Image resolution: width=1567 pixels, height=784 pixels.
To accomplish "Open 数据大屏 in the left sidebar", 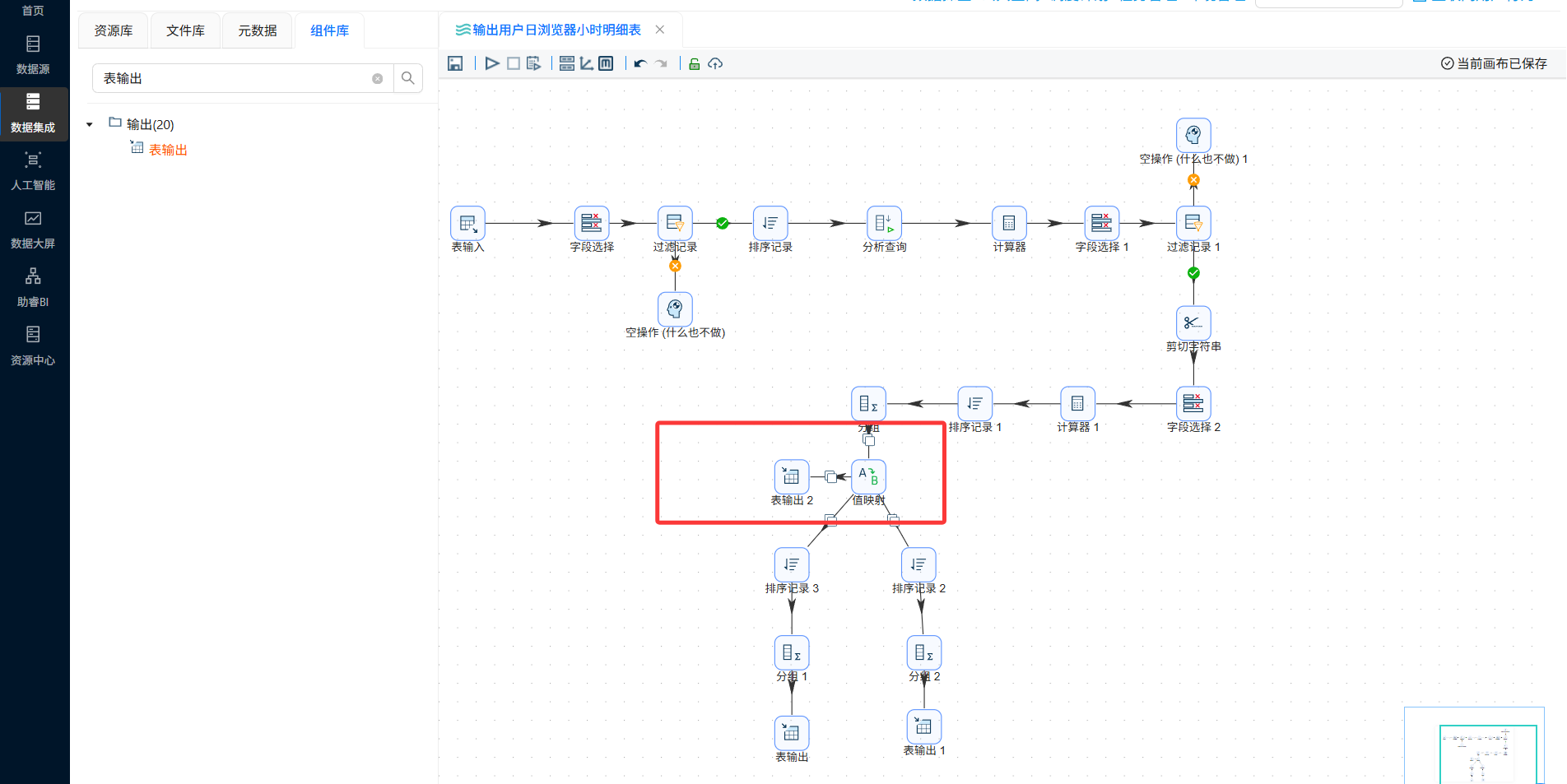I will point(33,230).
